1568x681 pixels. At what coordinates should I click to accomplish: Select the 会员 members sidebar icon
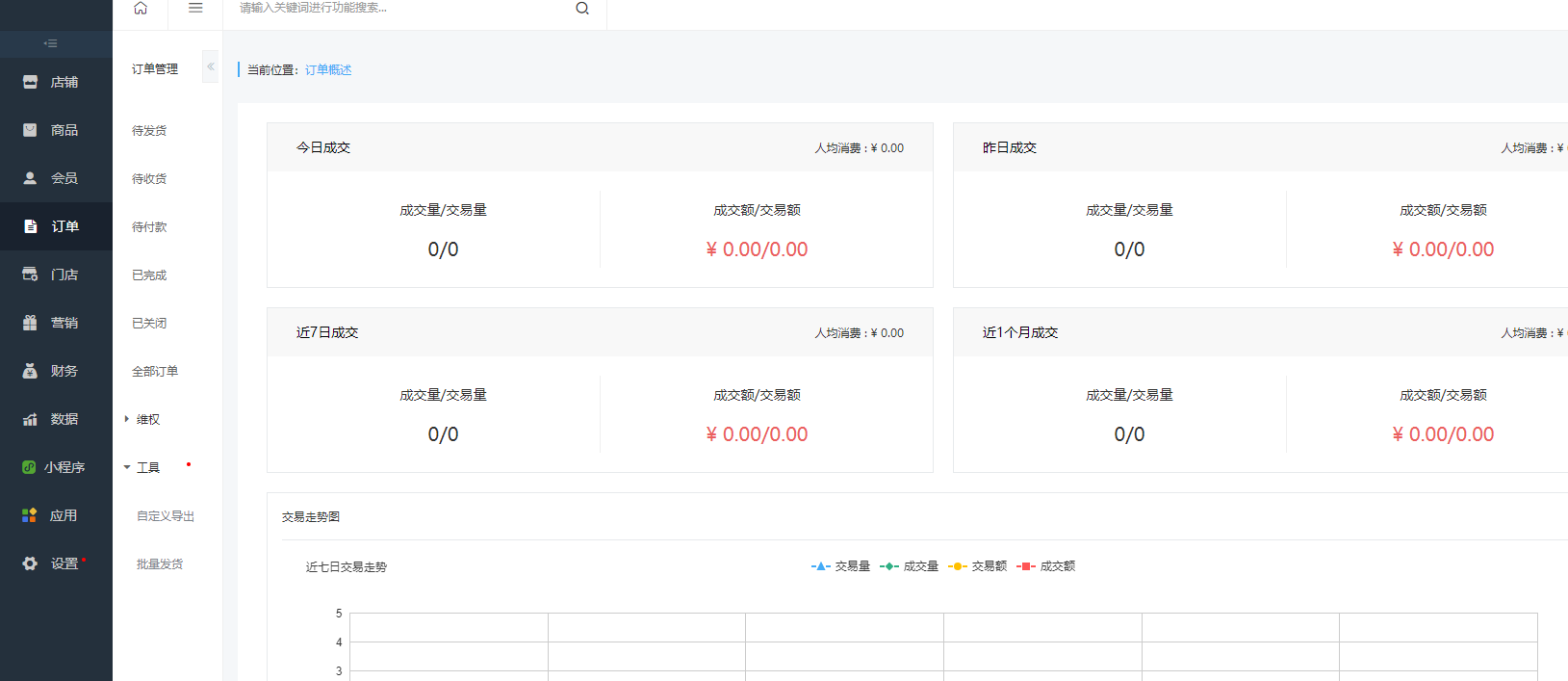click(30, 178)
